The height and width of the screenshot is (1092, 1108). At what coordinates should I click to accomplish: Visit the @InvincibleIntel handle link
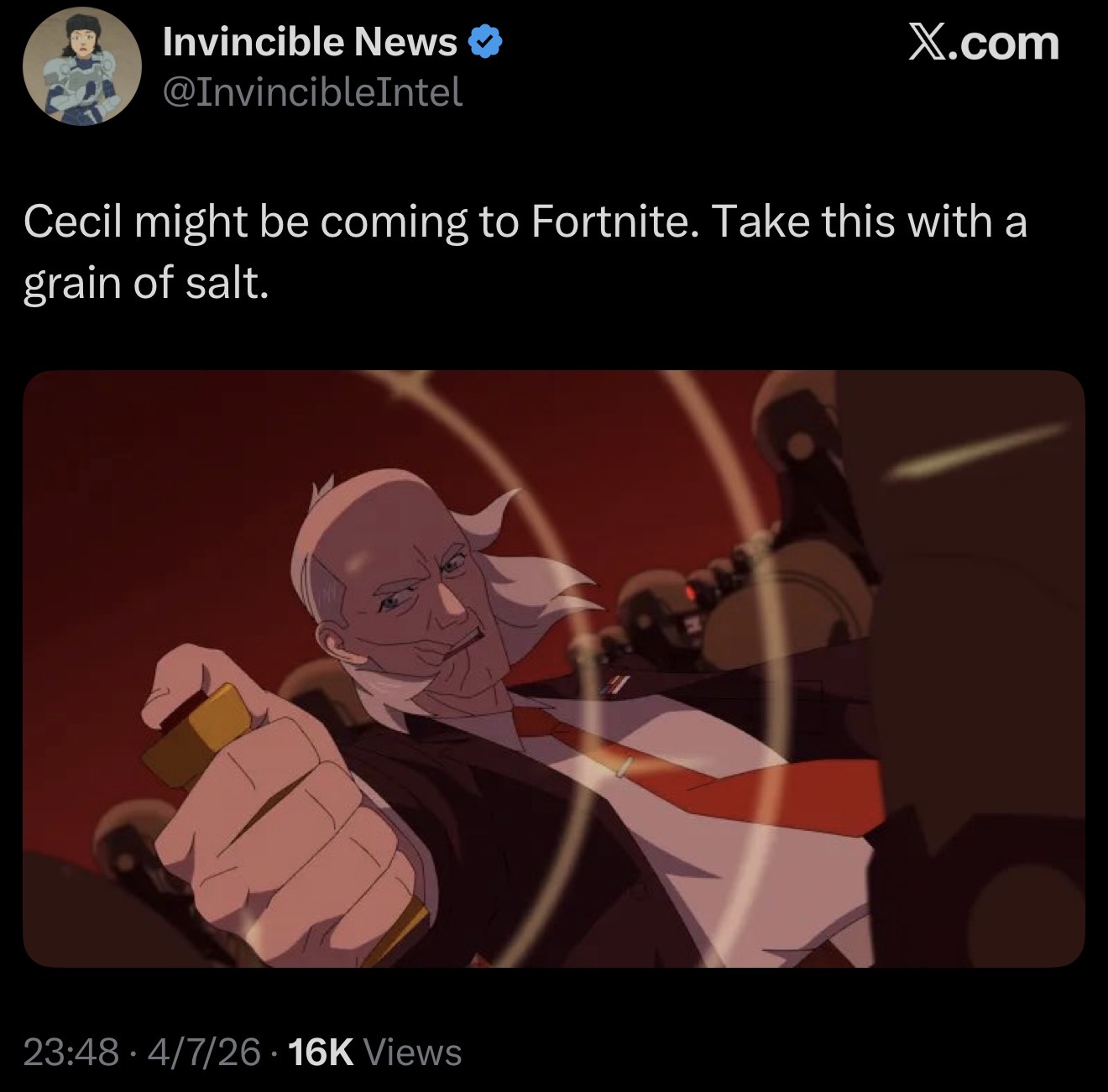click(312, 91)
